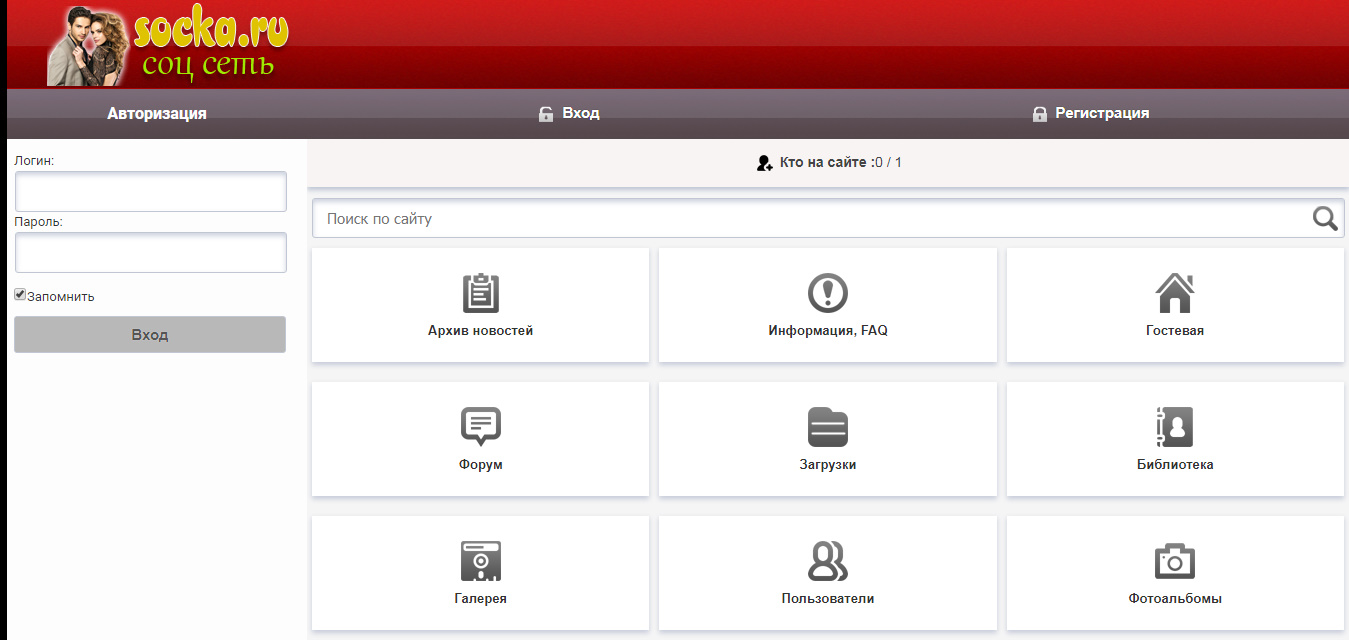Focus the Пароль input field
The image size is (1349, 640).
tap(151, 253)
